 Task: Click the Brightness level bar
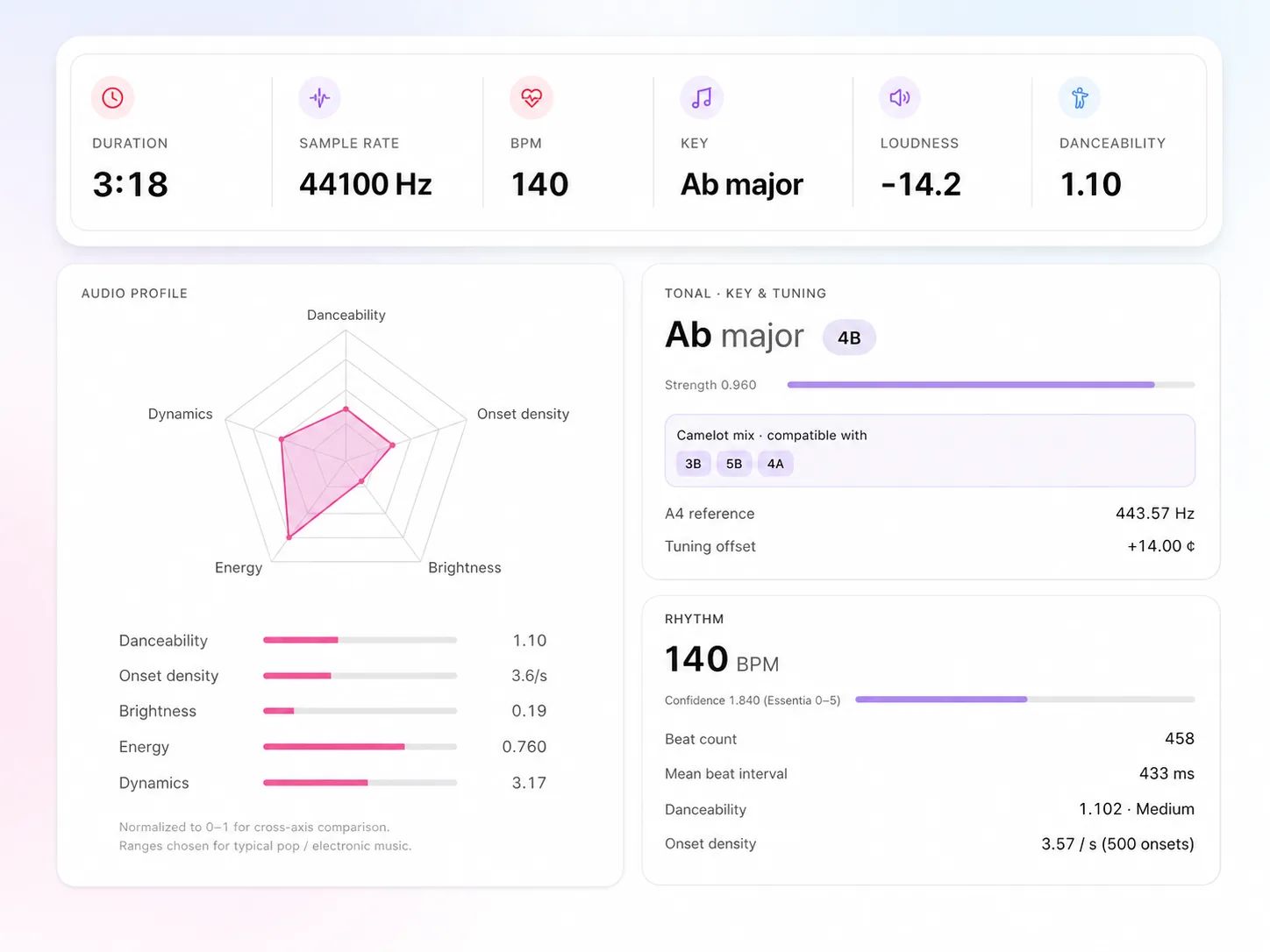(360, 711)
